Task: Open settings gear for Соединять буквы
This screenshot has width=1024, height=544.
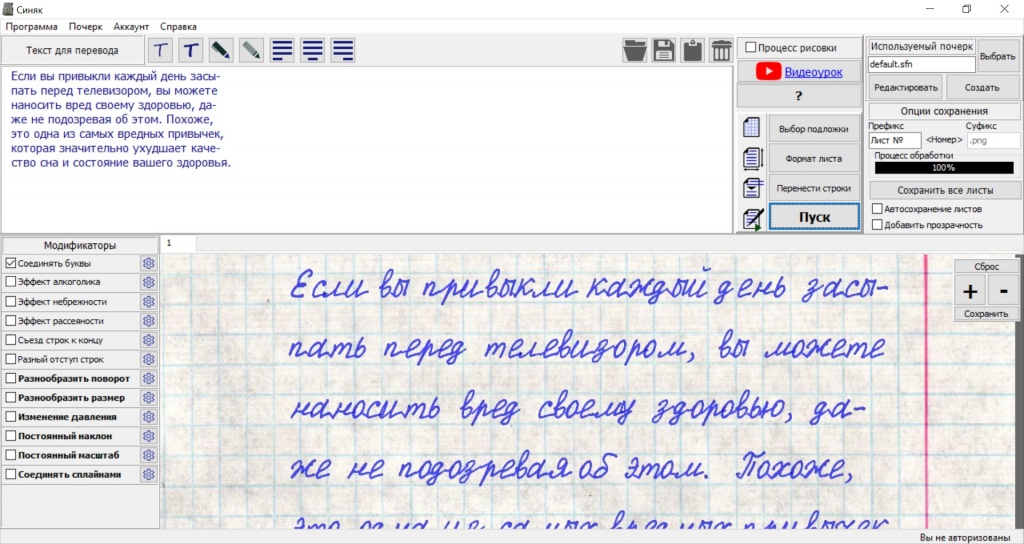Action: [149, 263]
